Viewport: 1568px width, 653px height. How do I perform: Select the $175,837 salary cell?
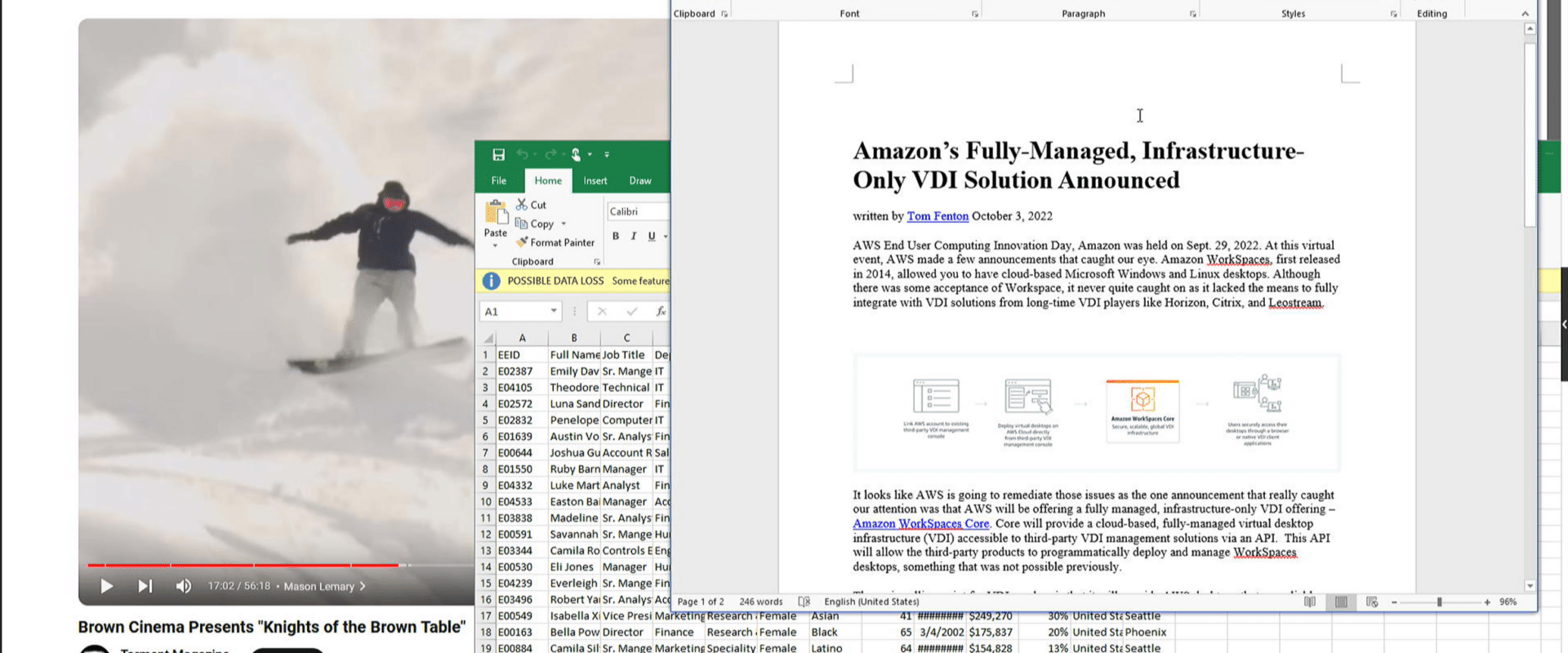[x=991, y=633]
